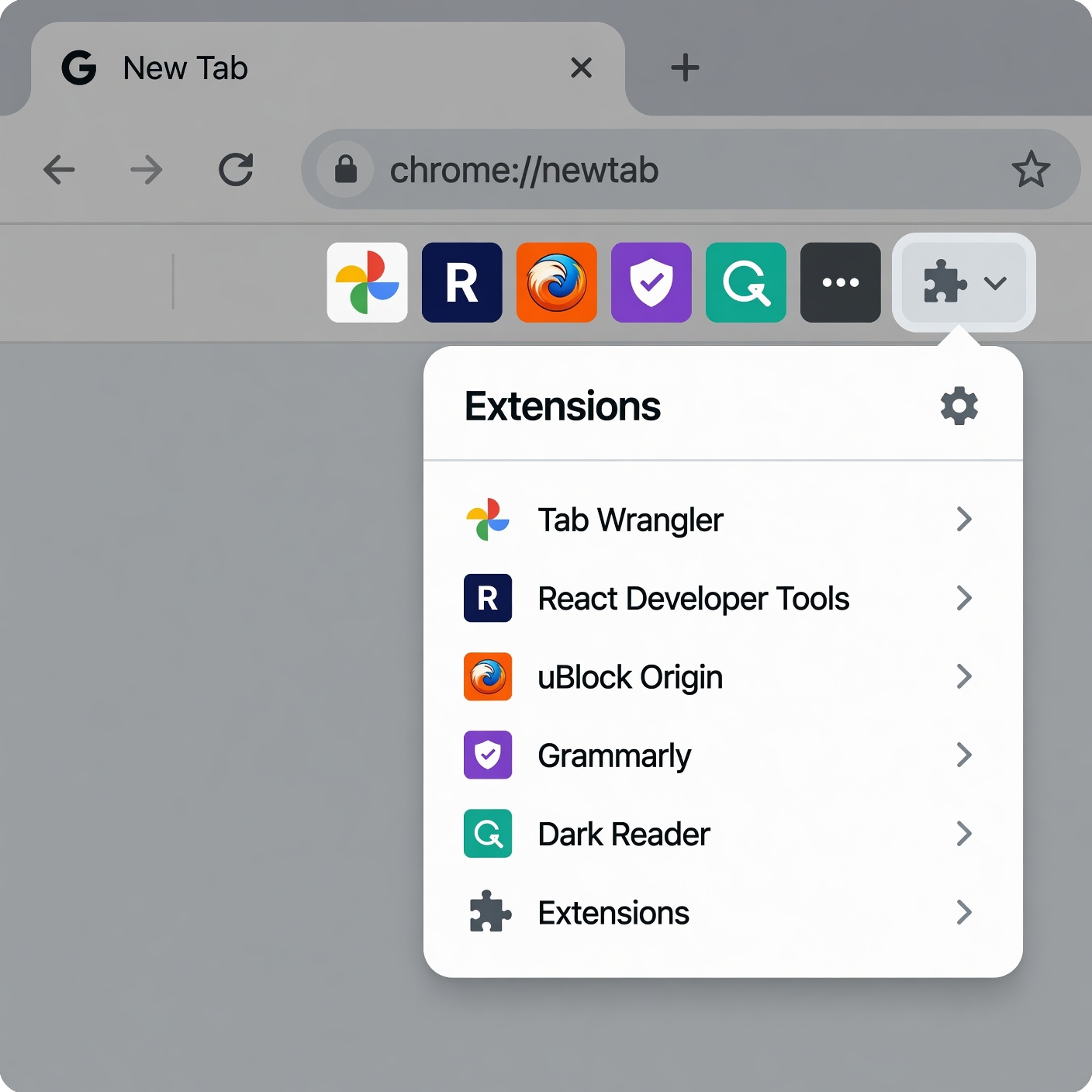The image size is (1092, 1092).
Task: Select the React Developer Tools menu entry
Action: coord(723,598)
